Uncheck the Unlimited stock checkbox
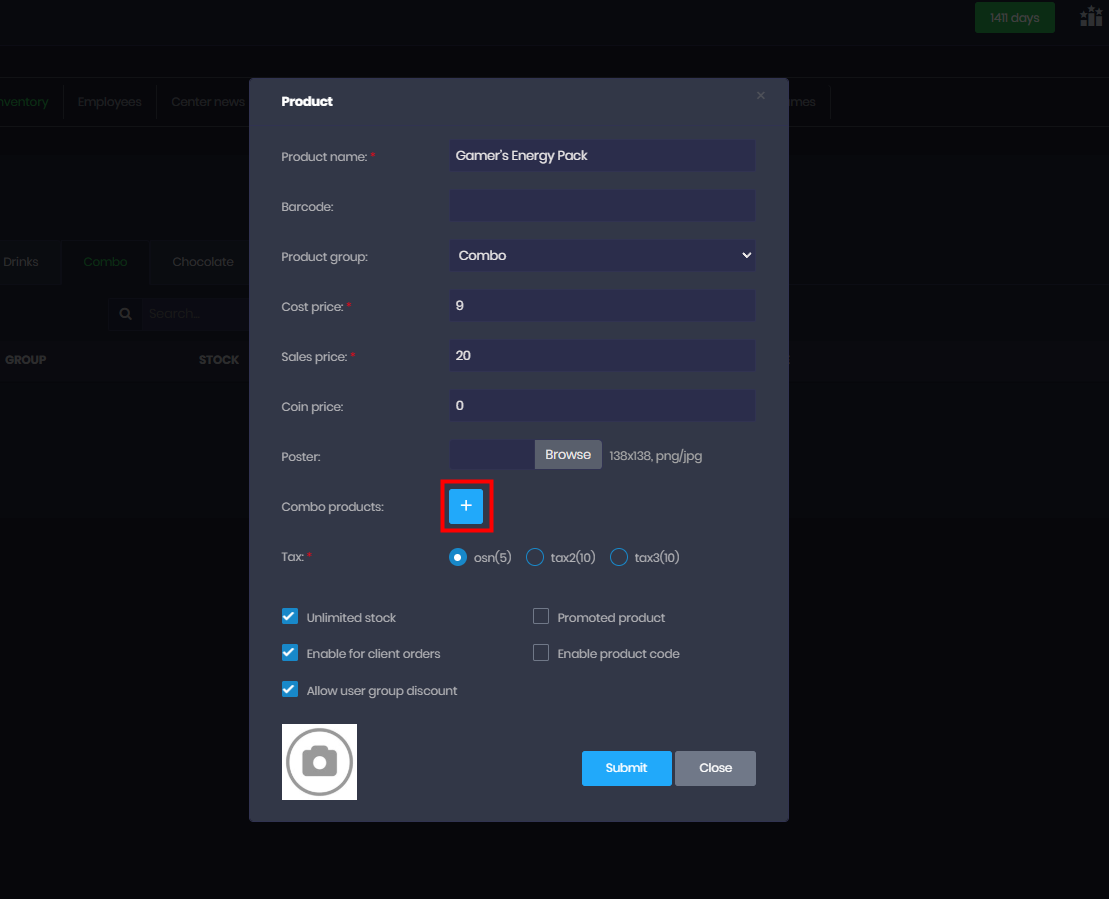1109x899 pixels. [290, 617]
